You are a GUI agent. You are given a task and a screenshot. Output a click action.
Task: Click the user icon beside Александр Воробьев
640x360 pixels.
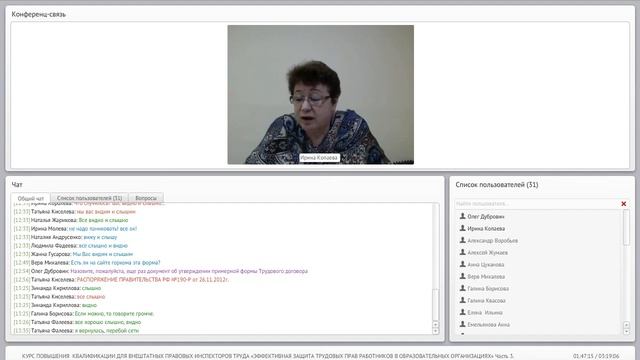click(x=462, y=240)
